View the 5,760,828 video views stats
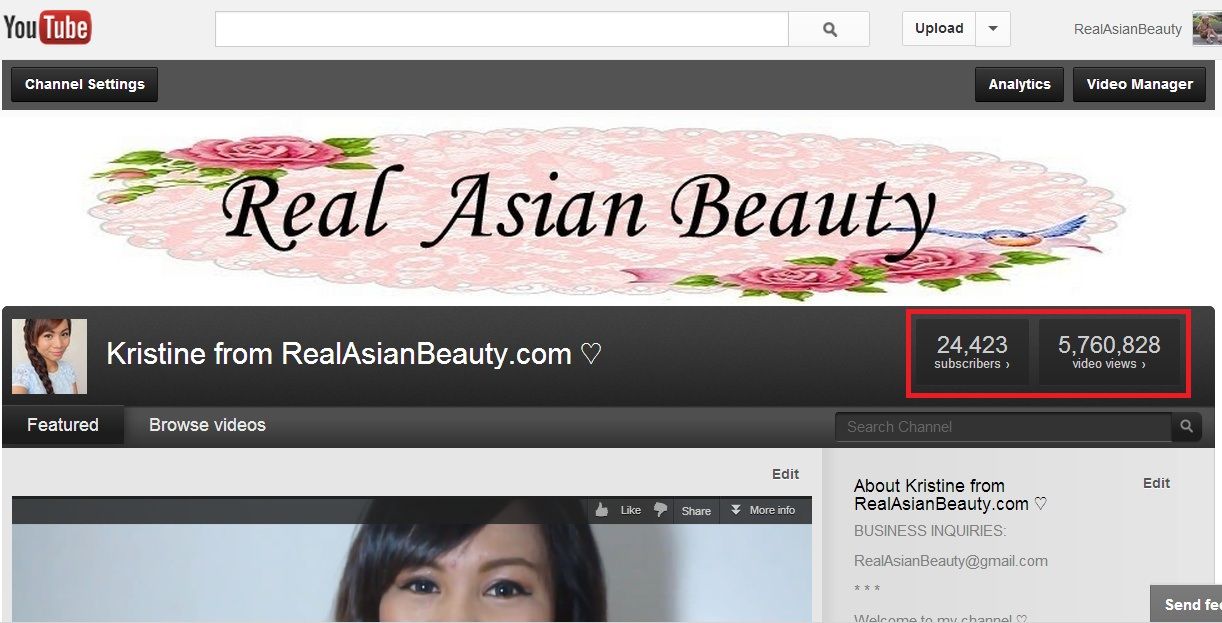 point(1109,352)
